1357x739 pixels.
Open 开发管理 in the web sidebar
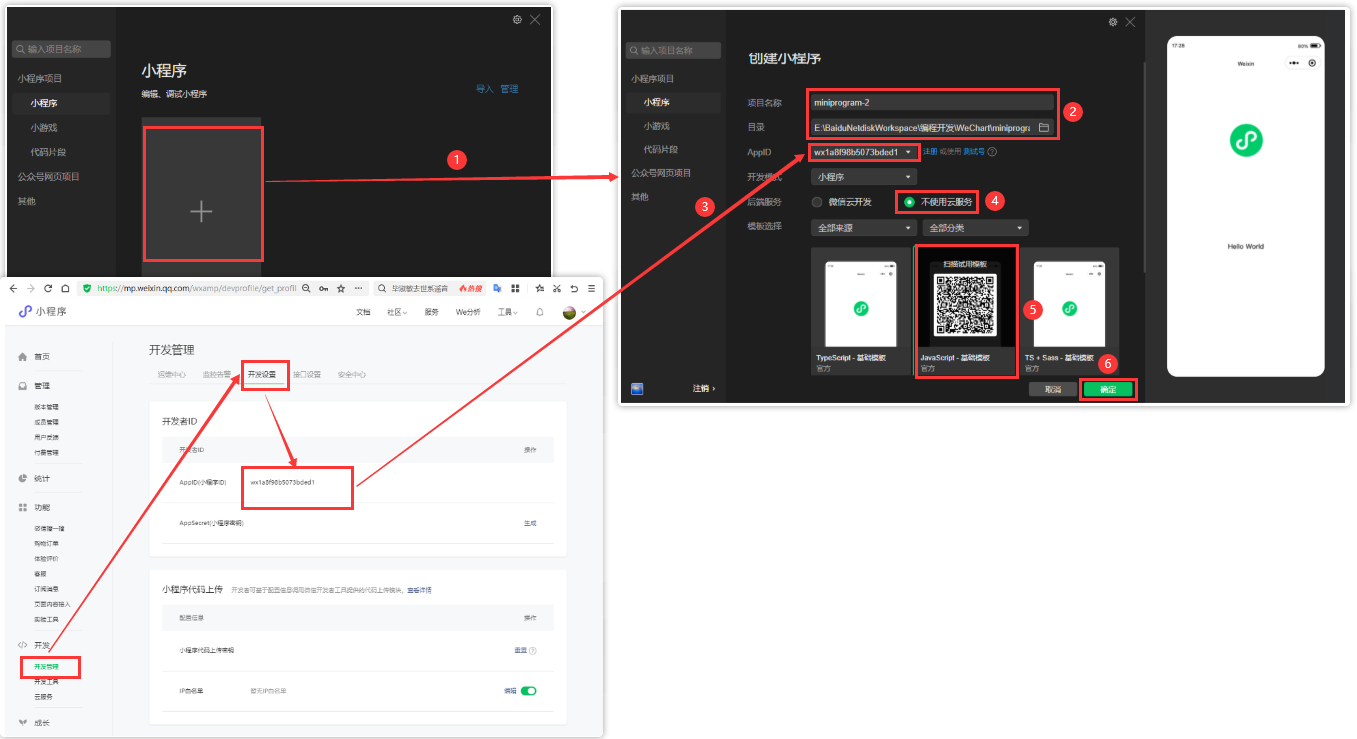pos(47,666)
